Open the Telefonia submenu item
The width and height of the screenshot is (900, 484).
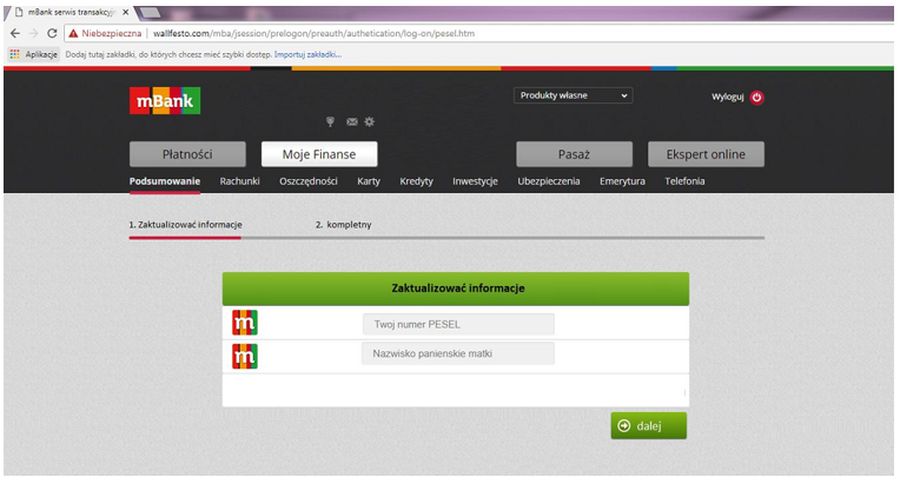685,181
